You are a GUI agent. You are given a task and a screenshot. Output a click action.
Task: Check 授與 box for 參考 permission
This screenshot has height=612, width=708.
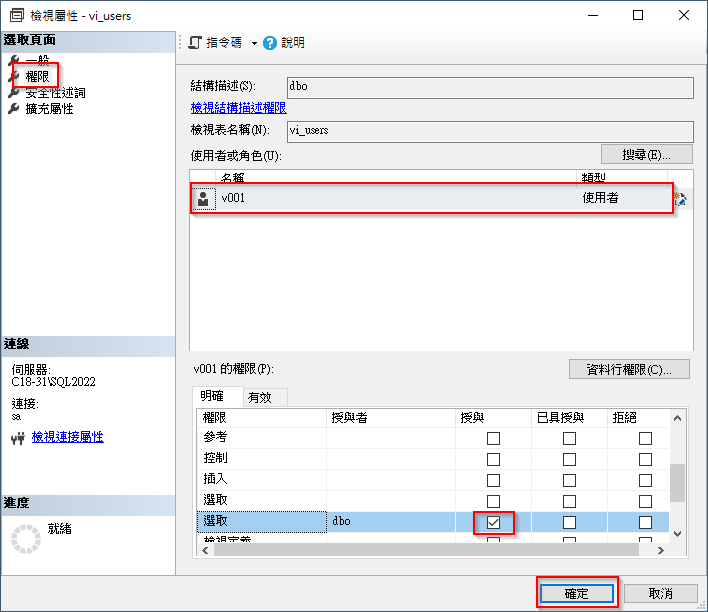(493, 438)
